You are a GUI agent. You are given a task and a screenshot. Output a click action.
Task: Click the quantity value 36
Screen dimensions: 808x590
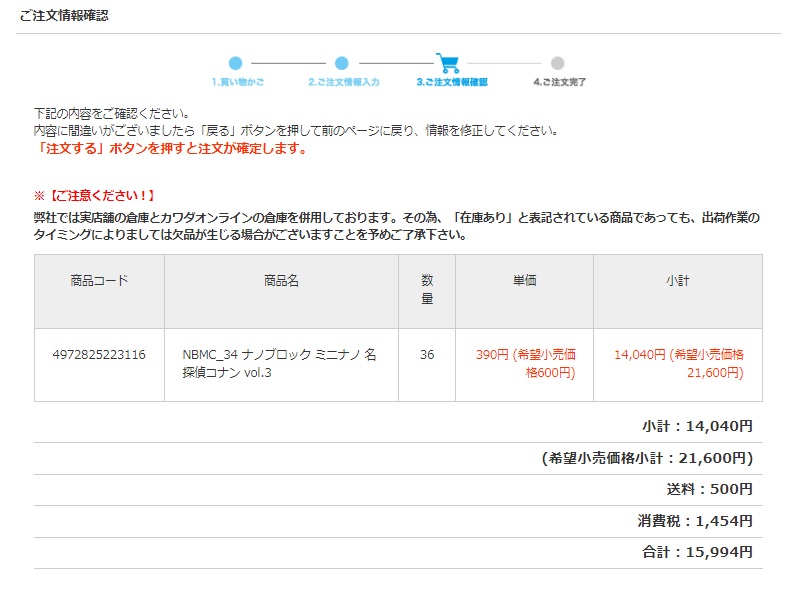(427, 355)
